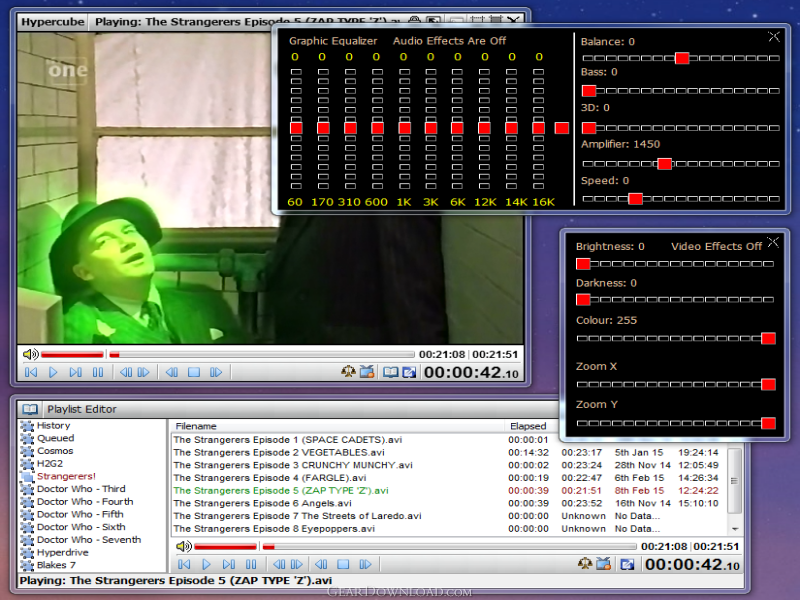Screen dimensions: 800x600
Task: Select the Hyperdrive playlist
Action: coord(62,553)
